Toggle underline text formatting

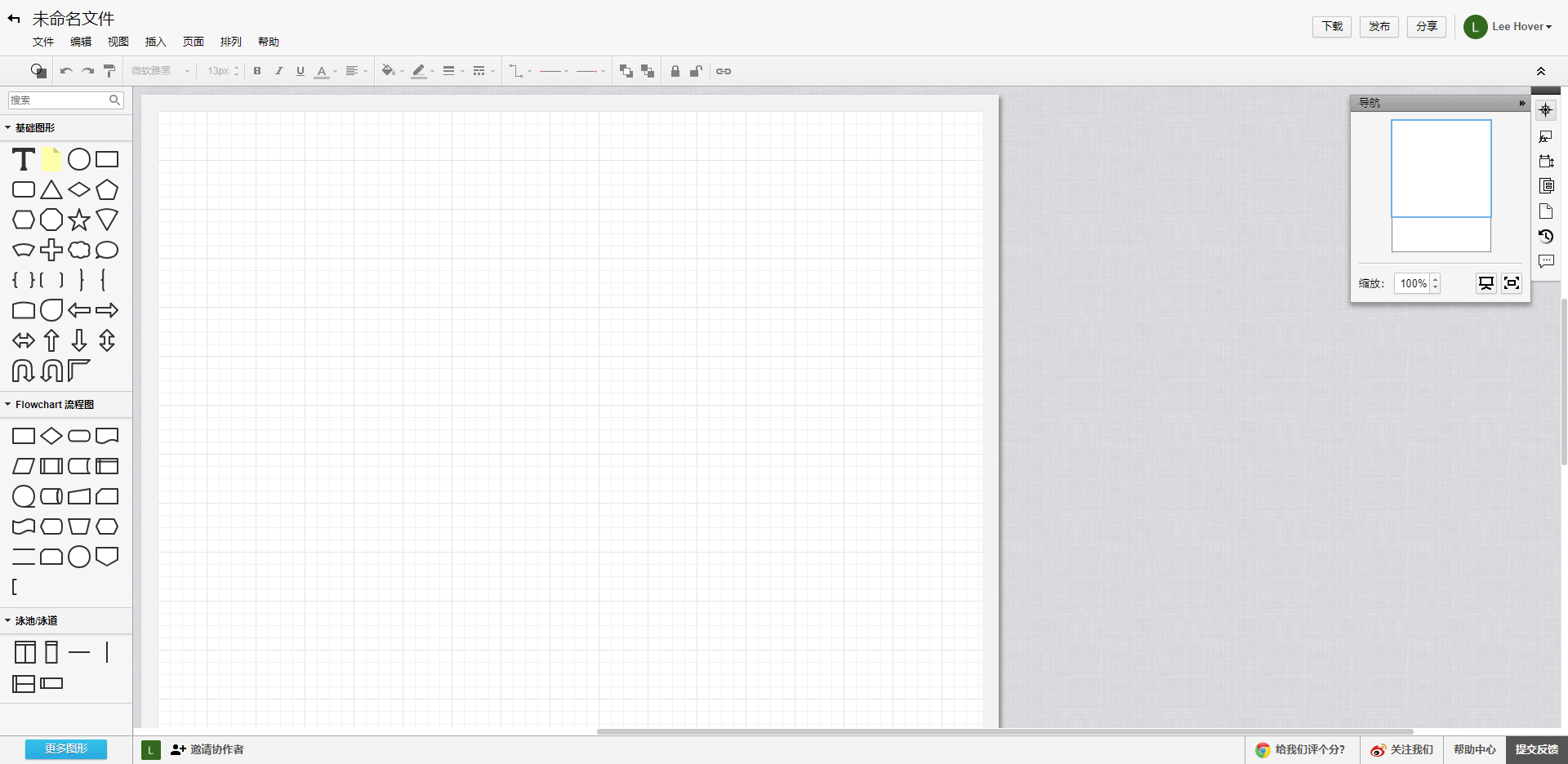(301, 71)
